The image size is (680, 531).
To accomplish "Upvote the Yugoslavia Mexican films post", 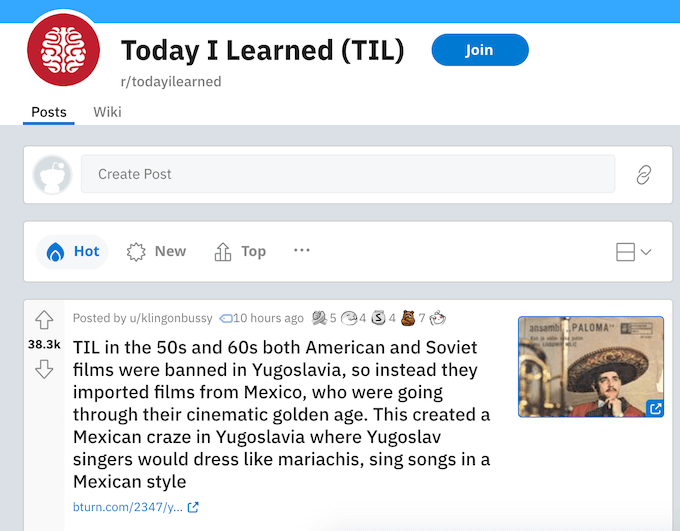I will tap(43, 320).
